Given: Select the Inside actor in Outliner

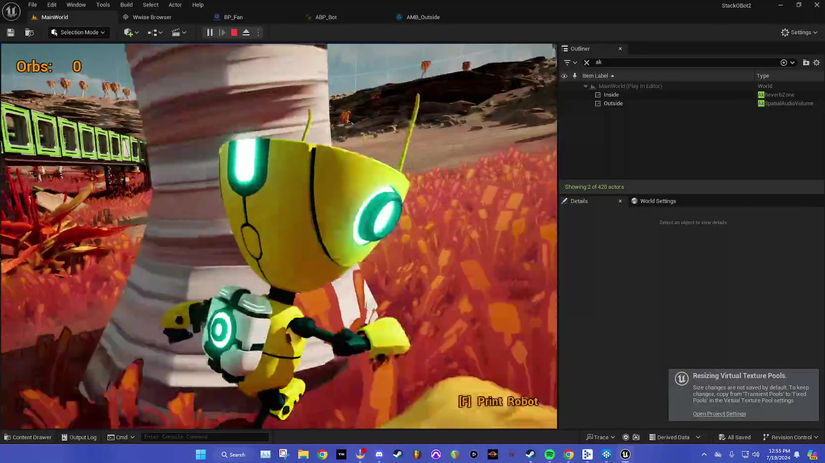Looking at the screenshot, I should coord(611,95).
